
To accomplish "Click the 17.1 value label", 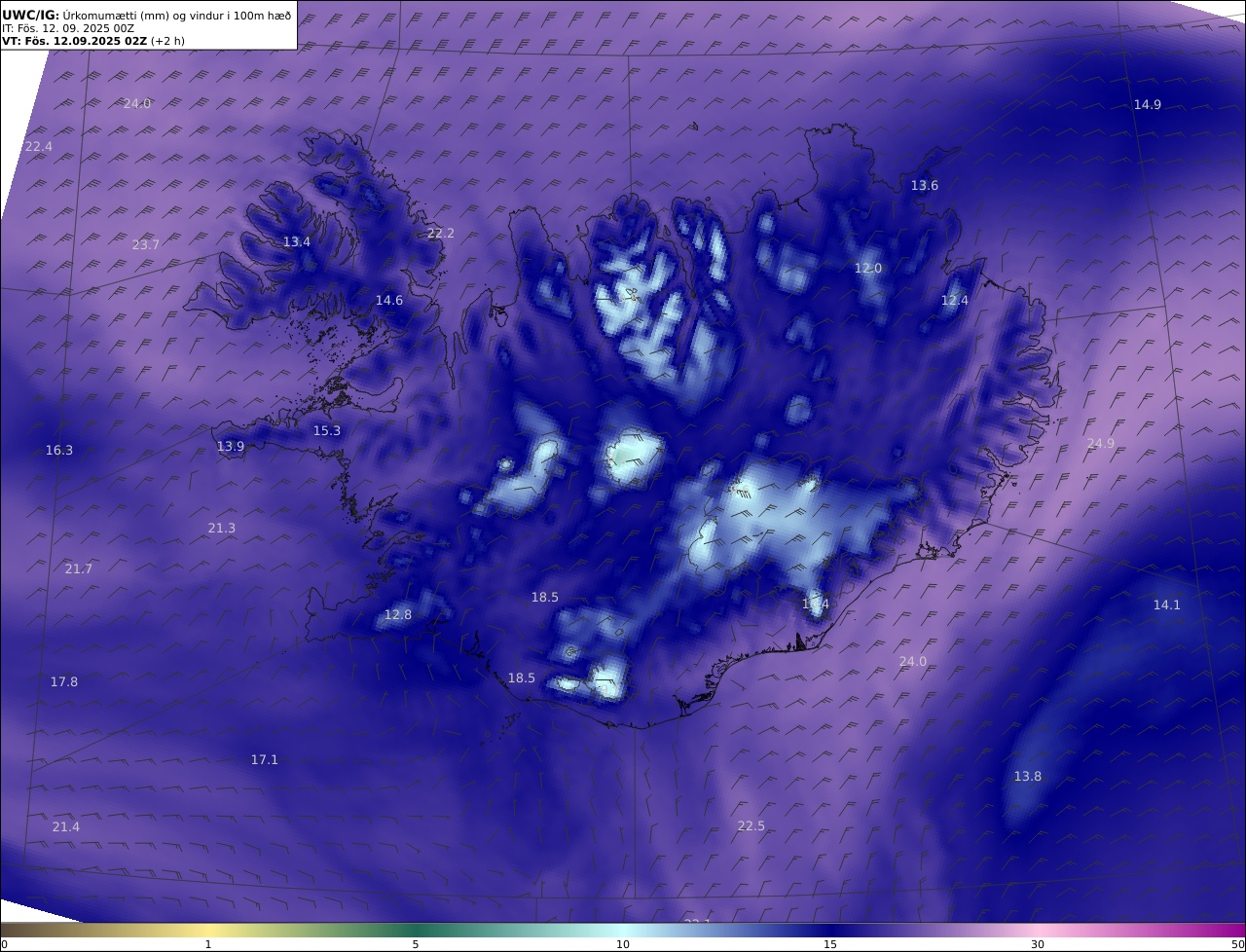I will tap(265, 759).
